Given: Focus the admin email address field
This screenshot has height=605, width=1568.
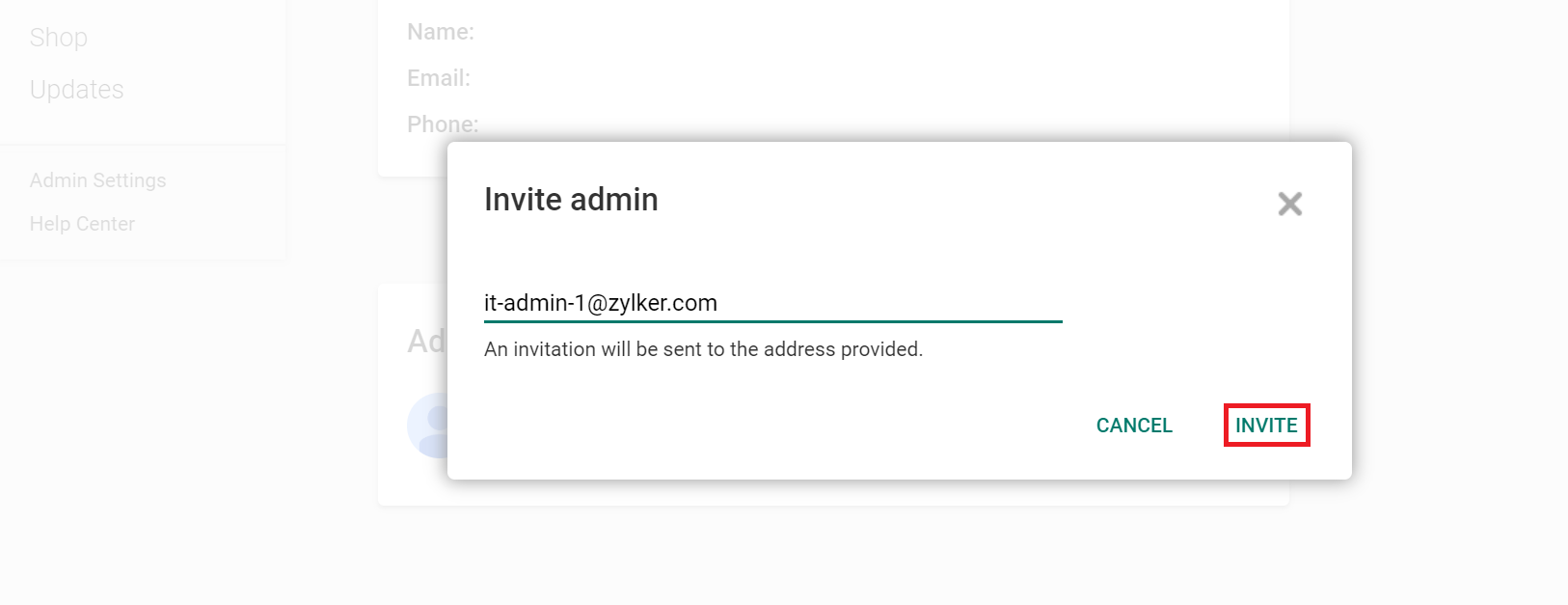Looking at the screenshot, I should [771, 303].
